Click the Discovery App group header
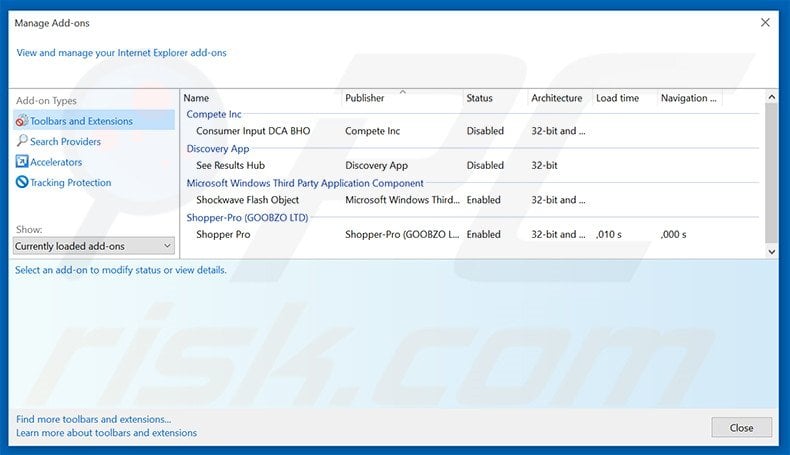Image resolution: width=790 pixels, height=455 pixels. coord(218,149)
